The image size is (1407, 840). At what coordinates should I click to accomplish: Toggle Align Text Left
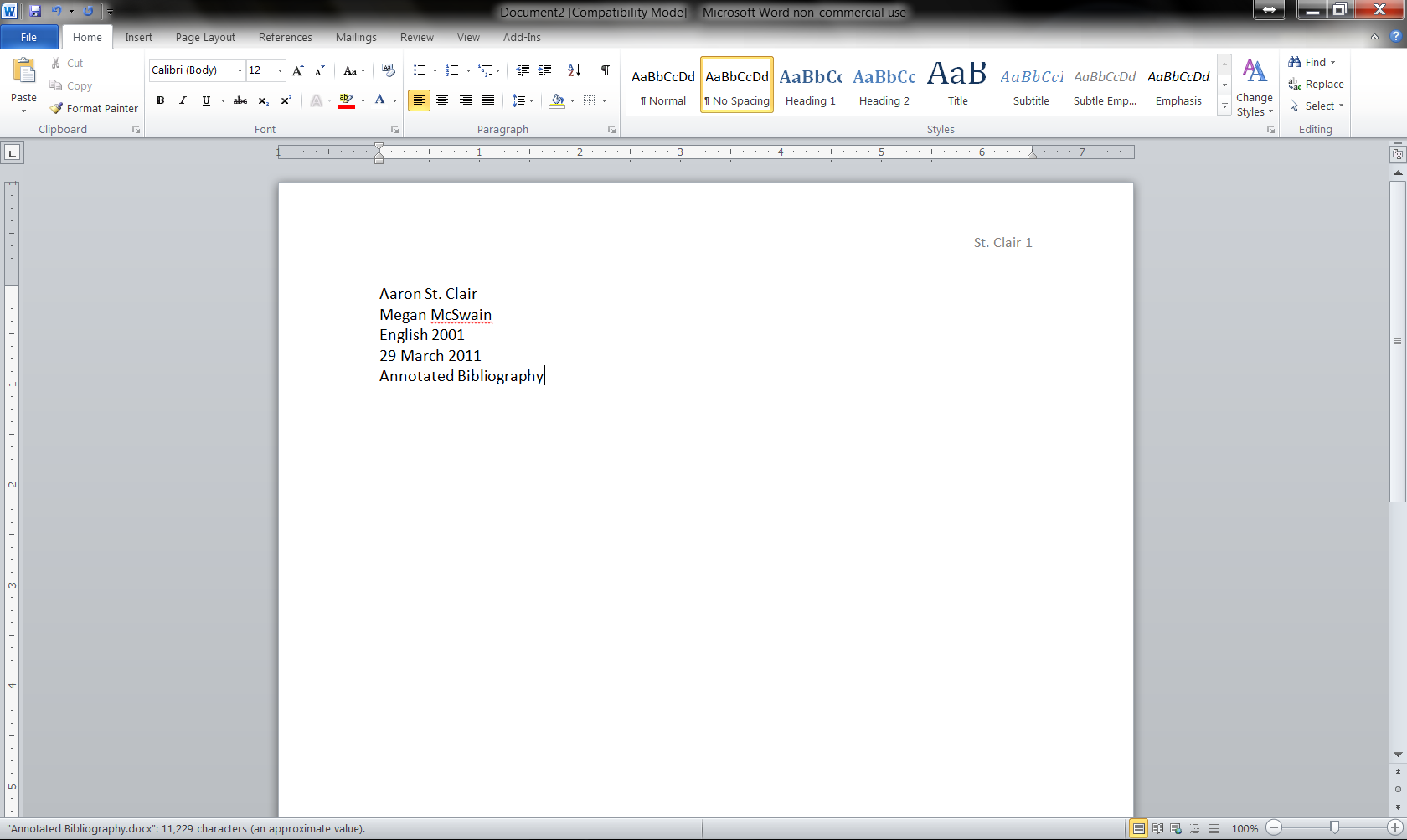click(419, 100)
